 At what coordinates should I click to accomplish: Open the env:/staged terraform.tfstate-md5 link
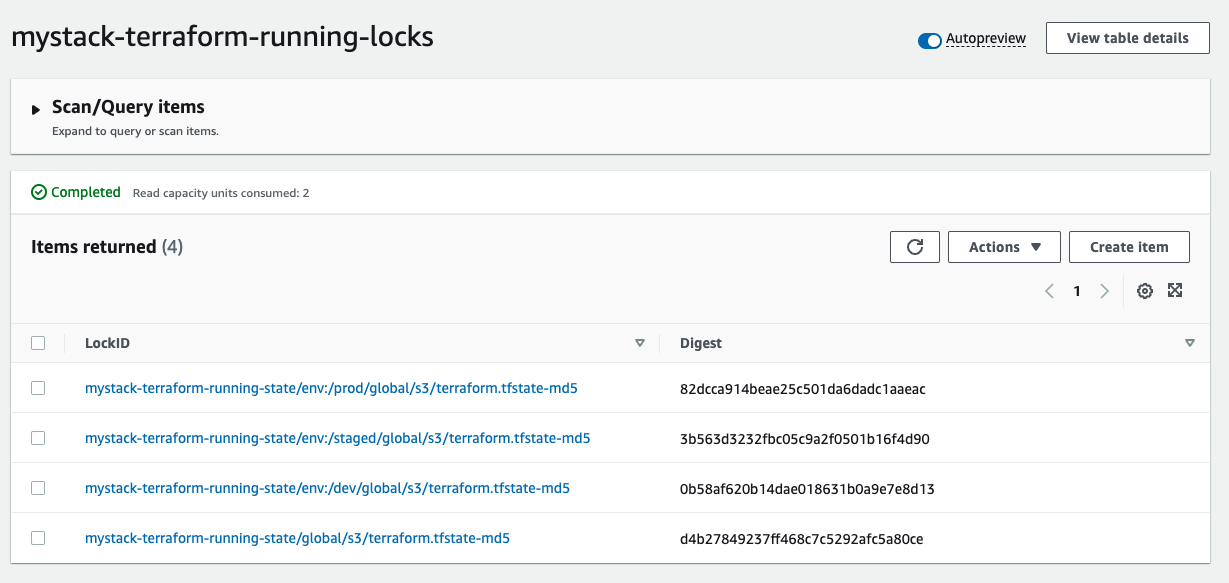click(337, 438)
